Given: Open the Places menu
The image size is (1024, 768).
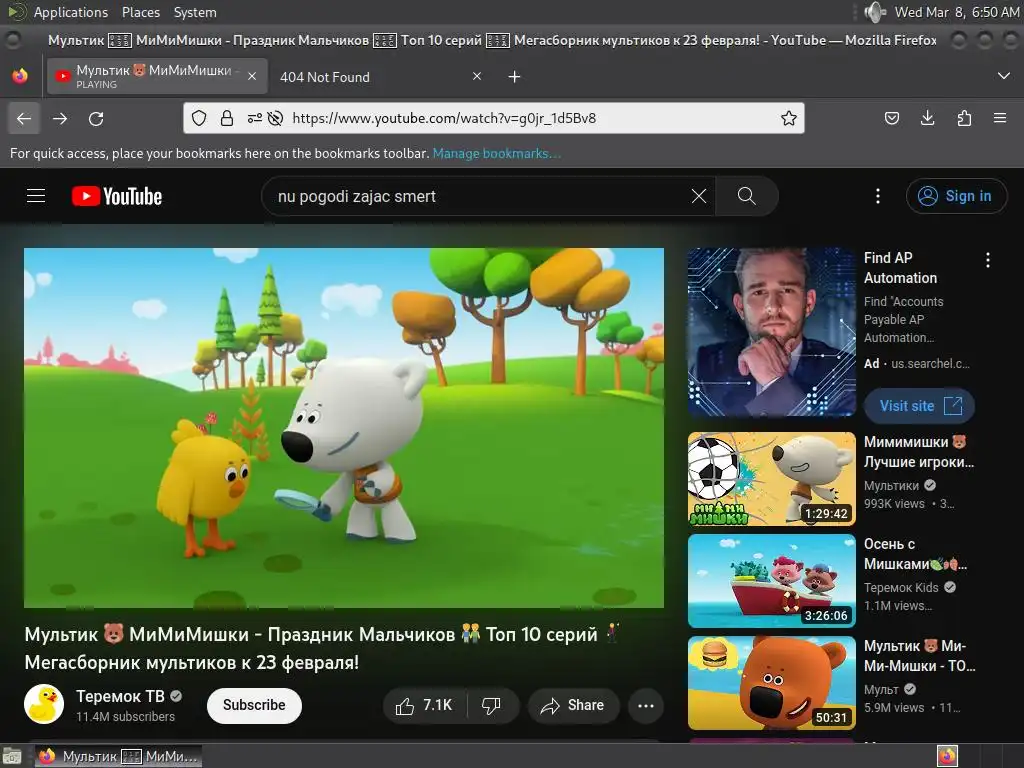Looking at the screenshot, I should (x=140, y=12).
